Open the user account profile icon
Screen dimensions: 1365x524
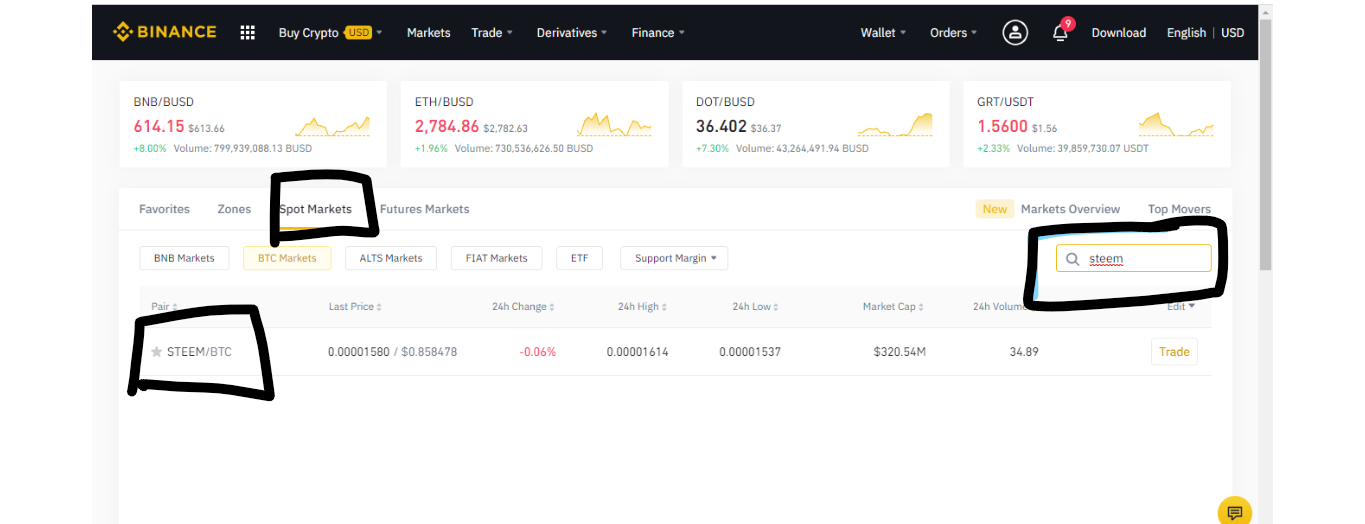point(1015,32)
